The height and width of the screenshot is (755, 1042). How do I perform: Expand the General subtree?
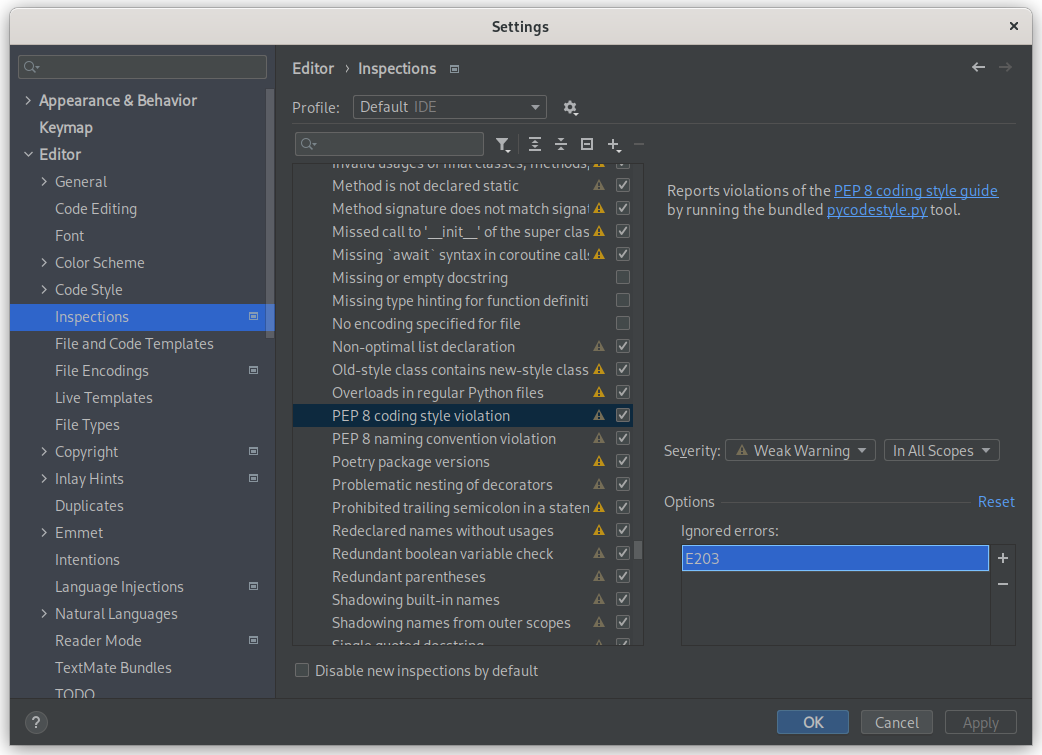[x=44, y=181]
